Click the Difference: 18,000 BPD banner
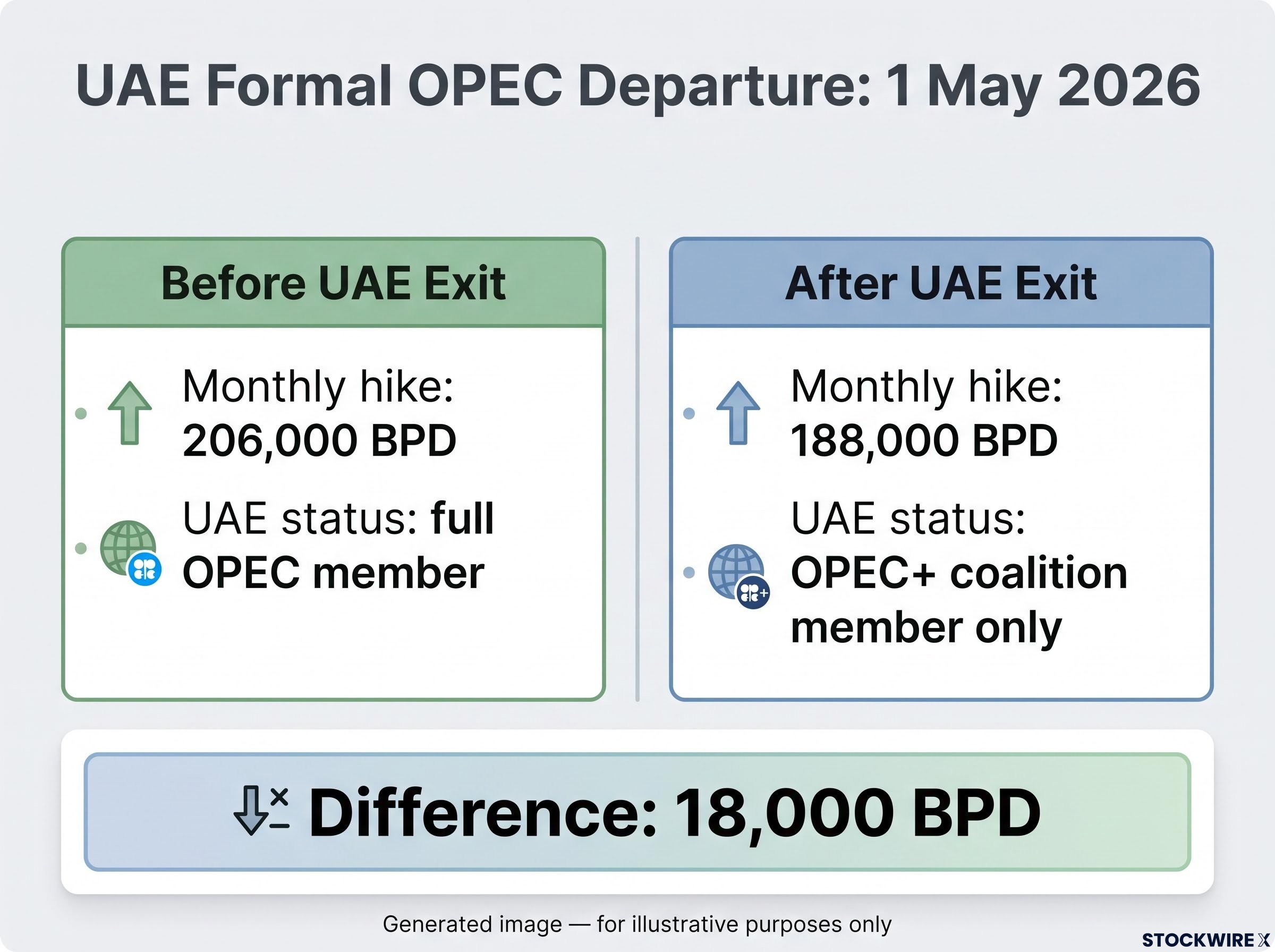This screenshot has width=1275, height=952. [x=637, y=811]
